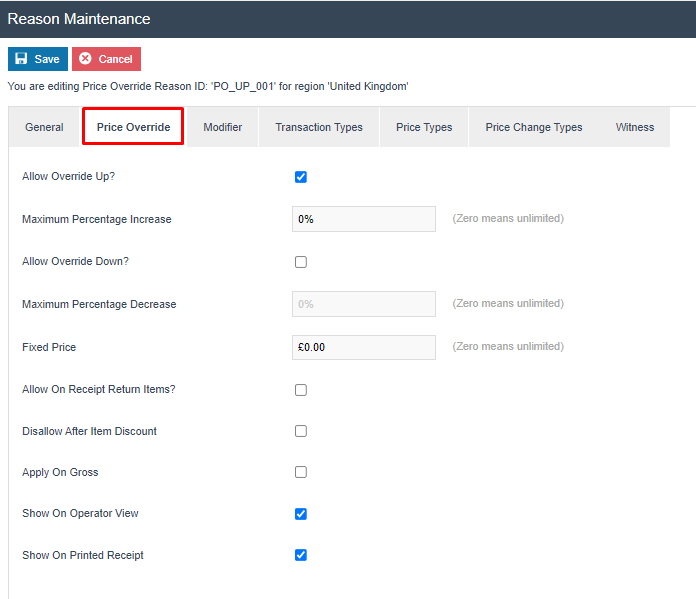Click the Disallow After Item Discount label
This screenshot has width=696, height=599.
(x=89, y=431)
